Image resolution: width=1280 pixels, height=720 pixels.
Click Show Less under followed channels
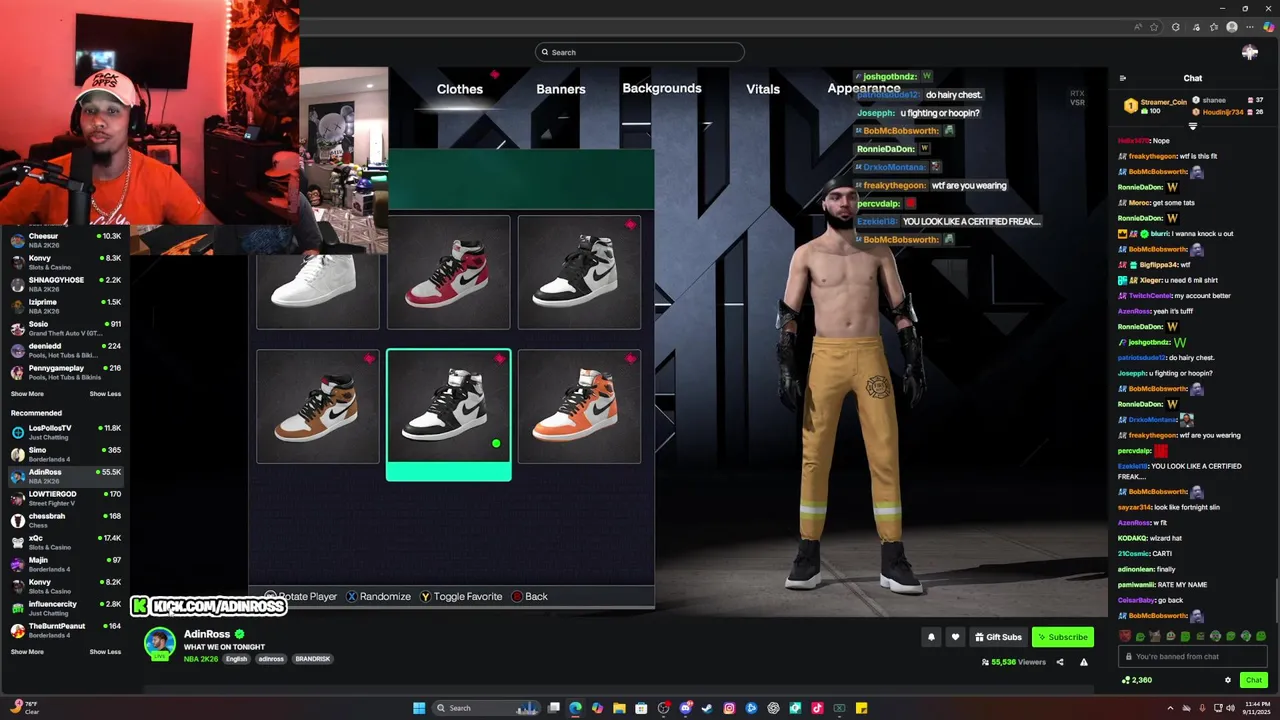(x=105, y=394)
